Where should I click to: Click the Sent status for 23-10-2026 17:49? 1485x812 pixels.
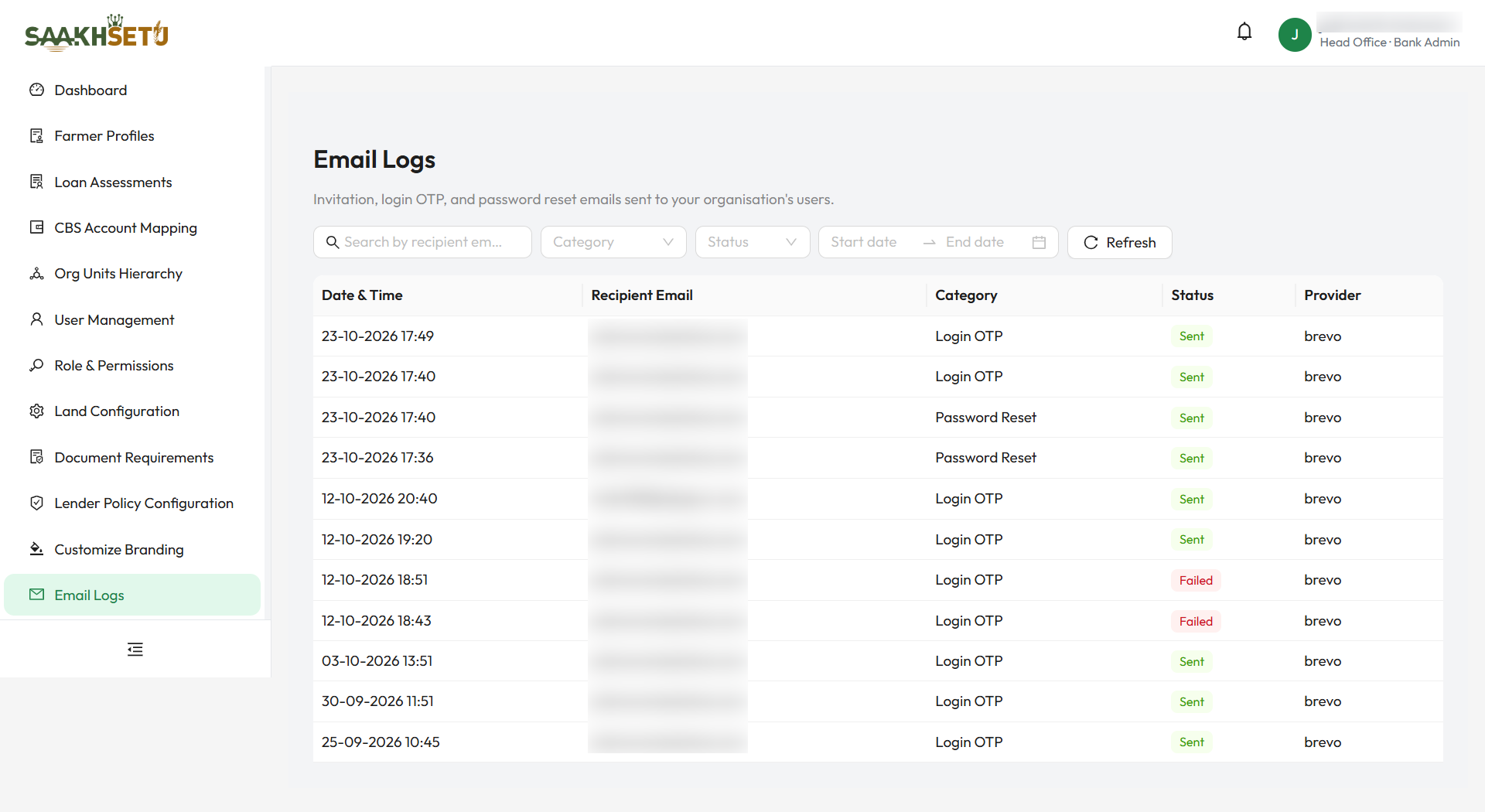tap(1192, 336)
